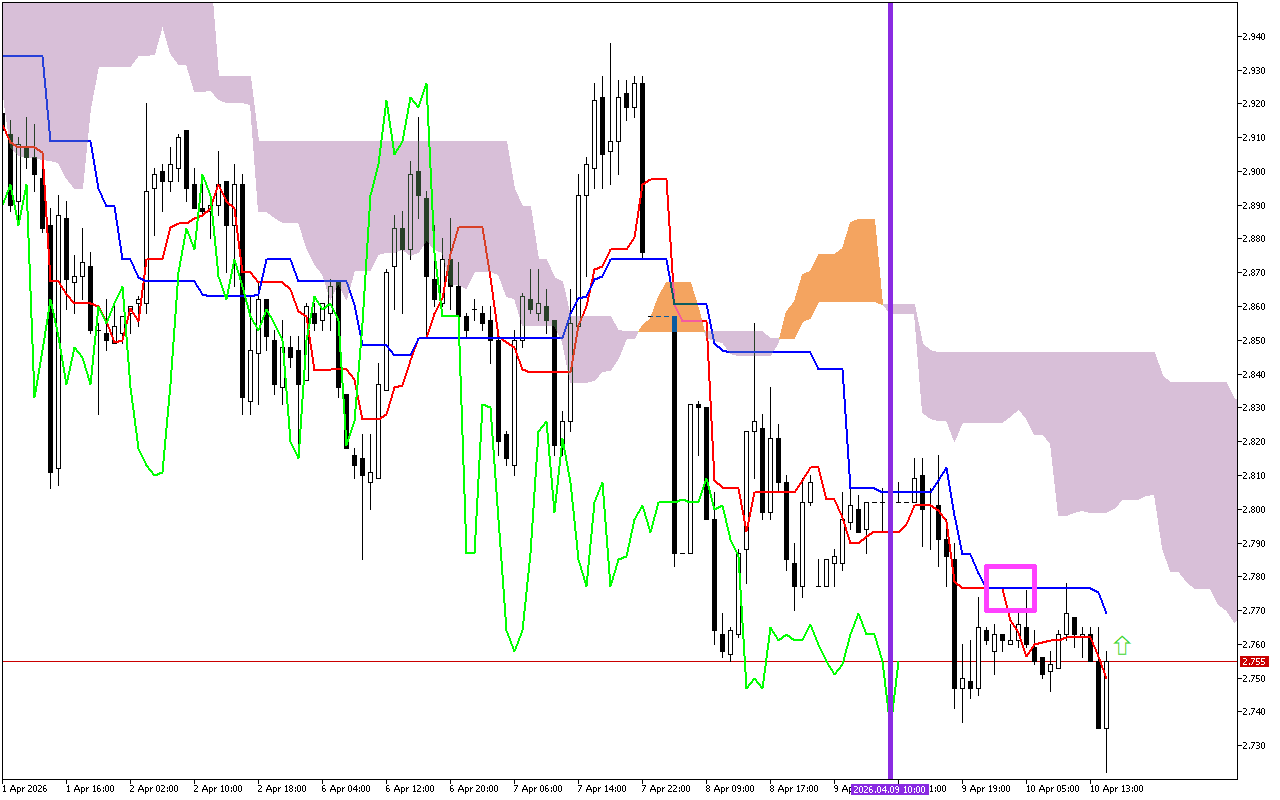
Task: Click the 10 Apr 13:00 time label
Action: coord(1116,788)
